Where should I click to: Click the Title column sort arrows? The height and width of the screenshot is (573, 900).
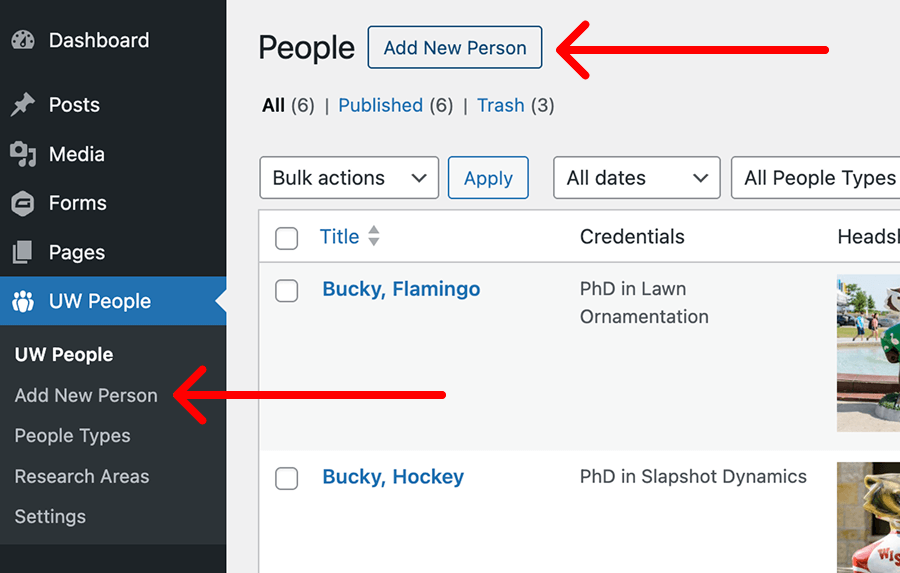(374, 237)
